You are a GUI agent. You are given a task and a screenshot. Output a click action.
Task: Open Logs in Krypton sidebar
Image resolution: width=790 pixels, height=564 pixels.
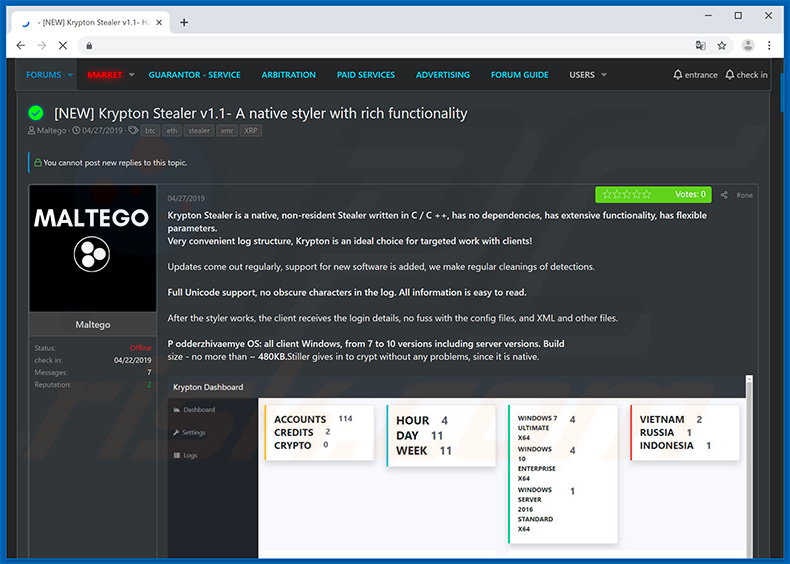tap(185, 455)
